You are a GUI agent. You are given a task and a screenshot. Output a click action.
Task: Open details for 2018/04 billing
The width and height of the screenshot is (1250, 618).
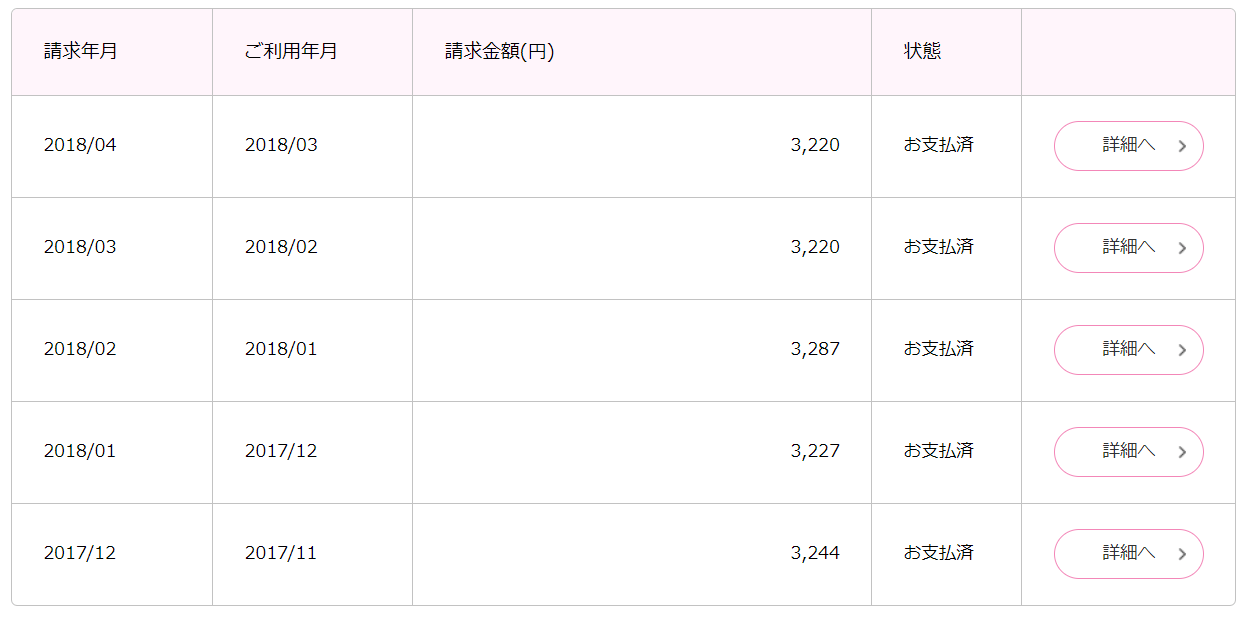click(1128, 146)
